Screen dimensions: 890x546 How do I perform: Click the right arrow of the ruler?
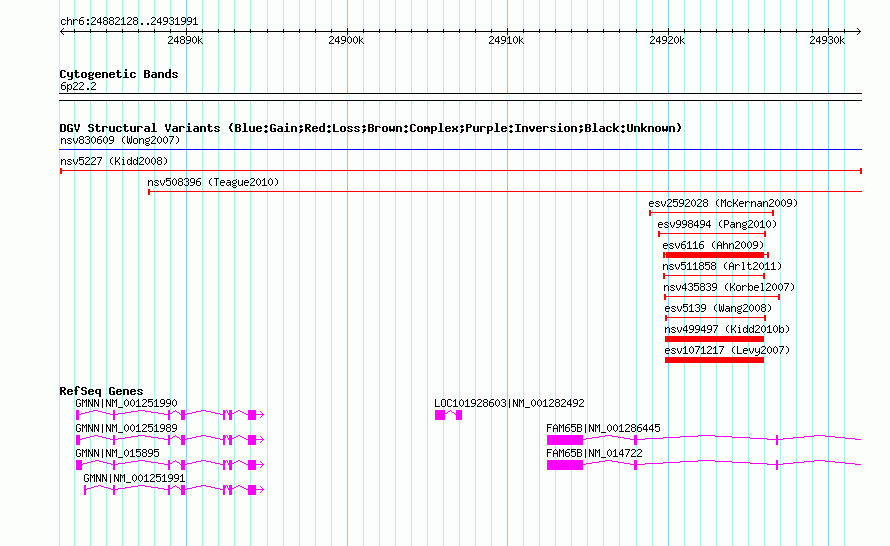click(858, 32)
